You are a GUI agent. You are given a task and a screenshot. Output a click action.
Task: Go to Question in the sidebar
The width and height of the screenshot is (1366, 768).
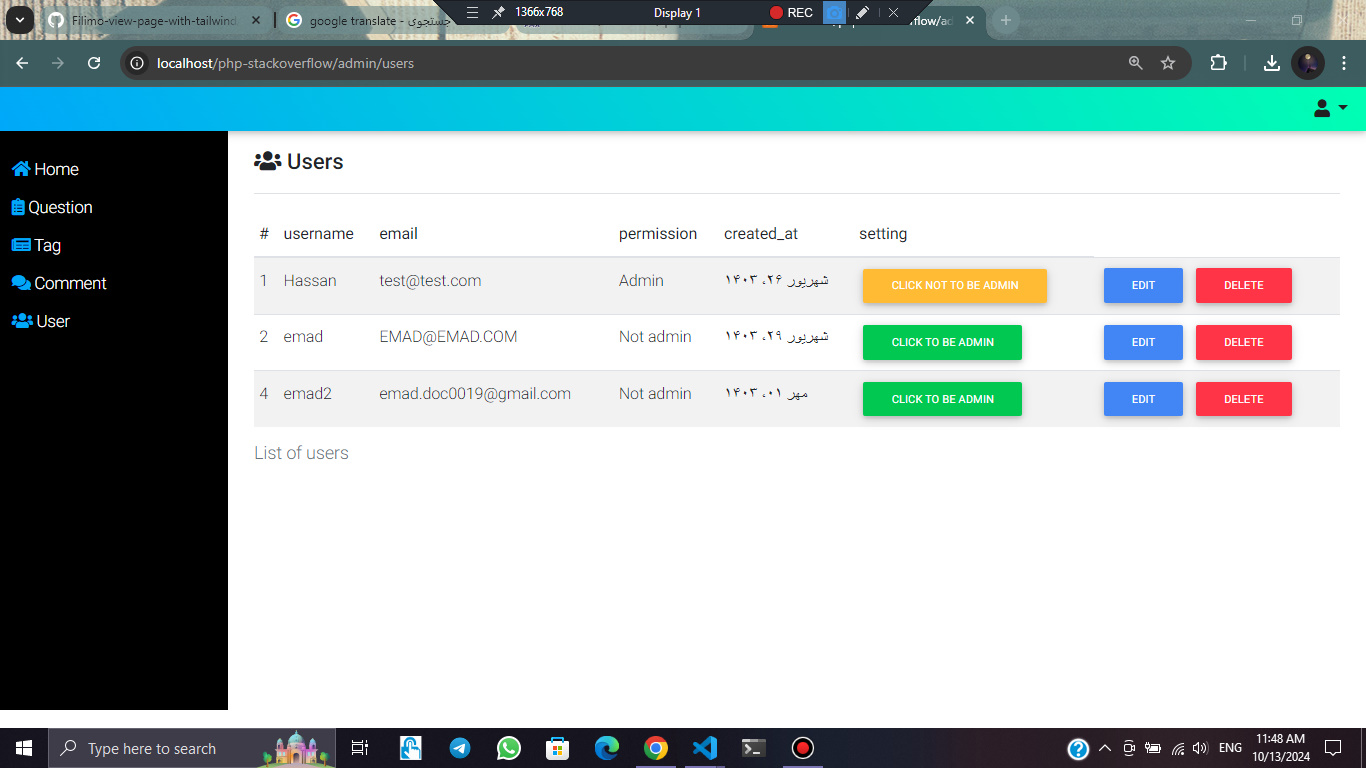tap(52, 207)
